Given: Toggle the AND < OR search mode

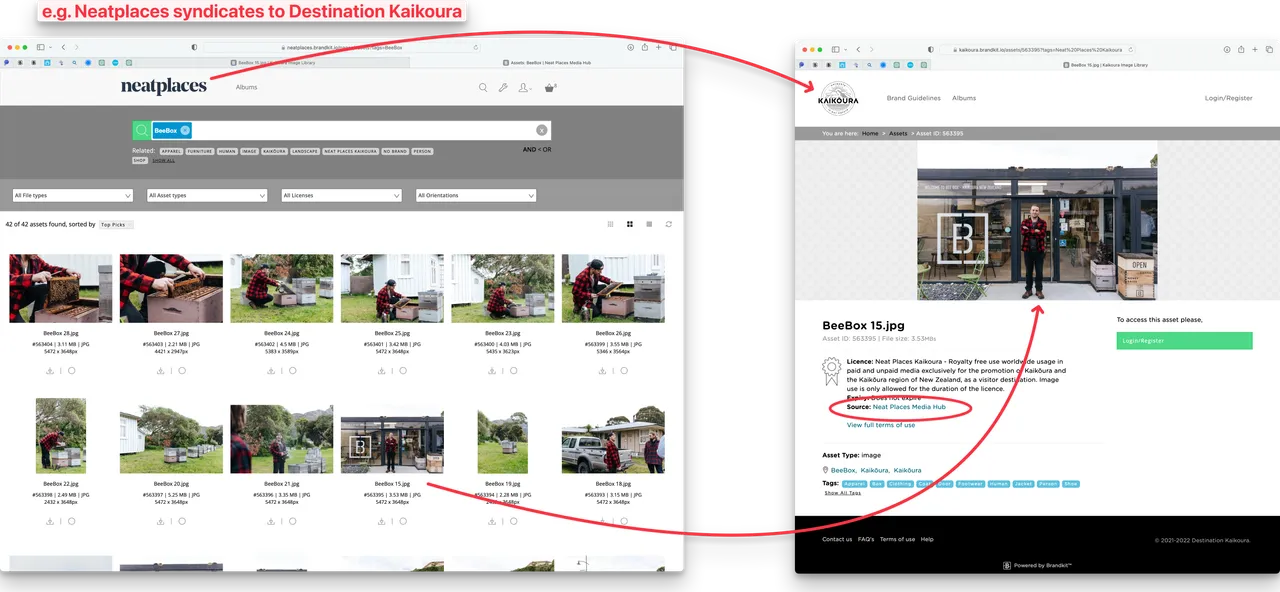Looking at the screenshot, I should point(536,150).
